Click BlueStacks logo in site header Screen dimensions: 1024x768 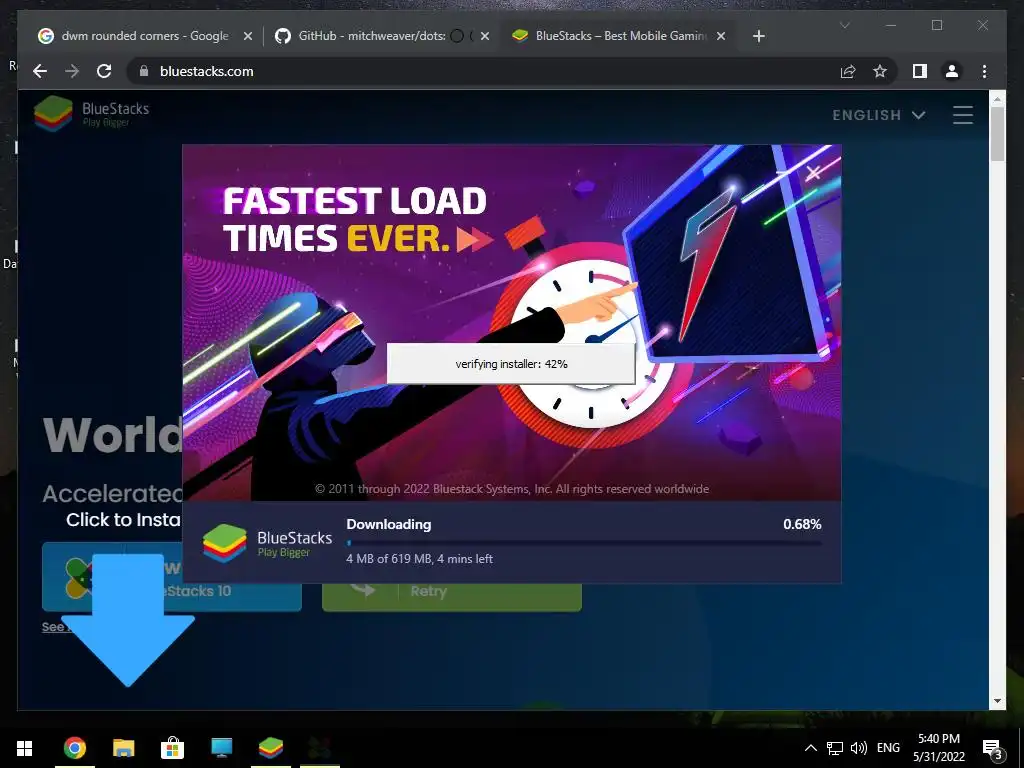[x=91, y=114]
